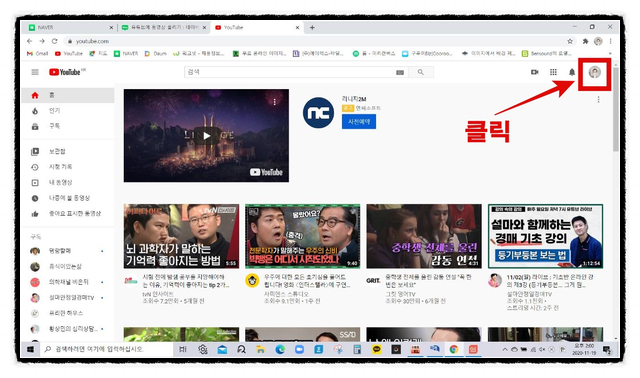Image resolution: width=640 pixels, height=378 pixels.
Task: Open the Daum bookmark
Action: tap(156, 53)
